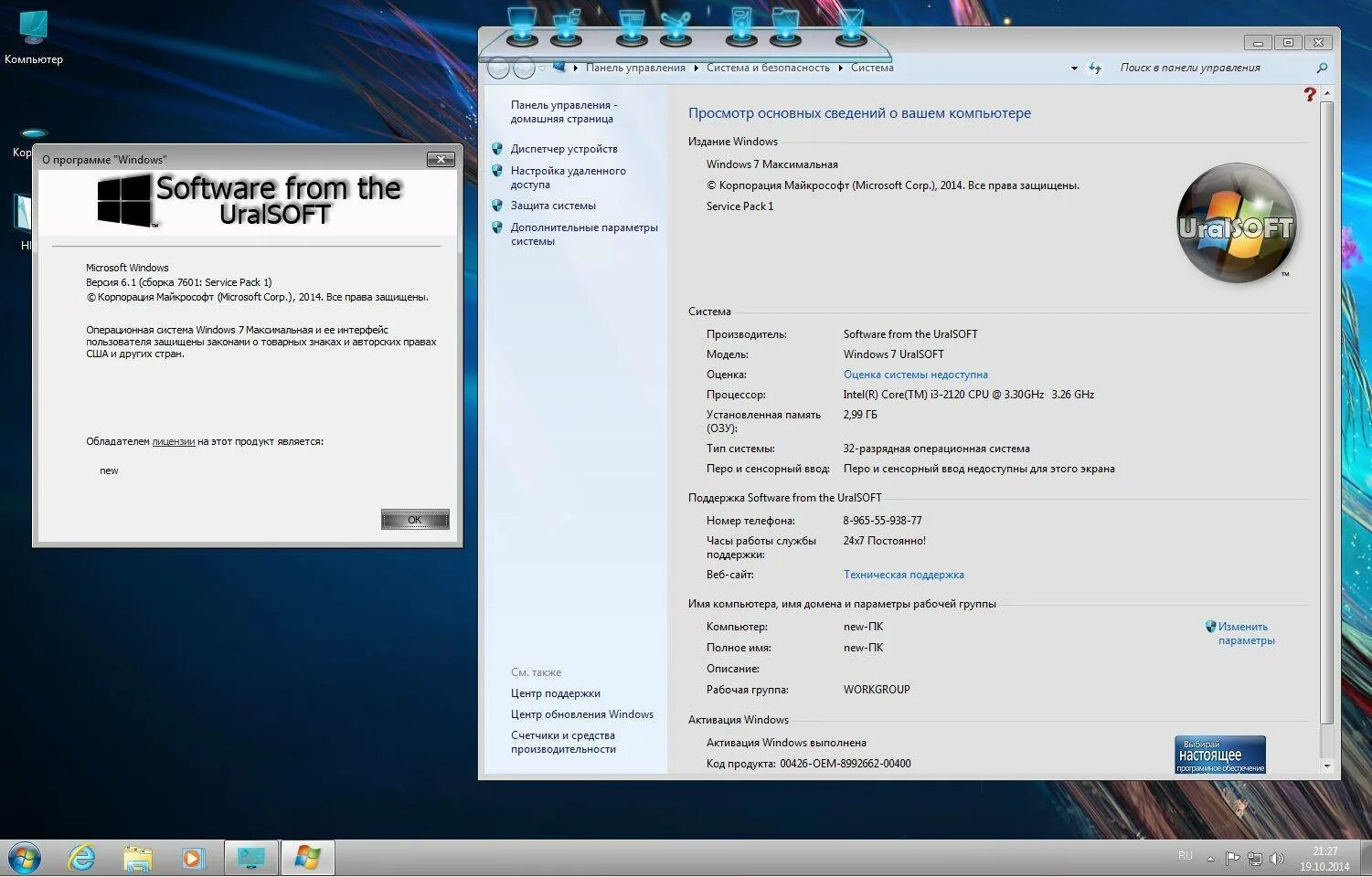The image size is (1372, 877).
Task: Expand the recent pages dropdown arrow
Action: pyautogui.click(x=542, y=68)
